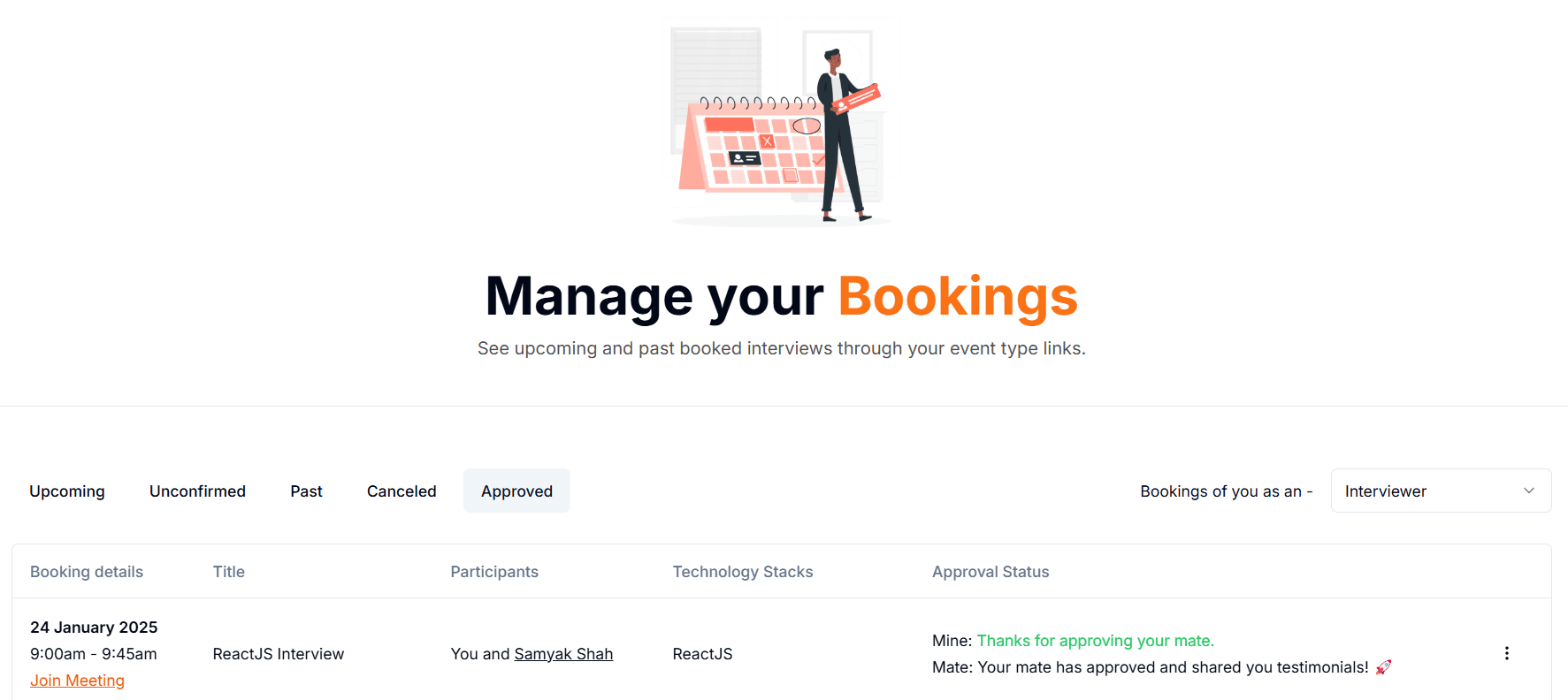The image size is (1568, 700).
Task: Switch to the Upcoming tab
Action: [x=67, y=491]
